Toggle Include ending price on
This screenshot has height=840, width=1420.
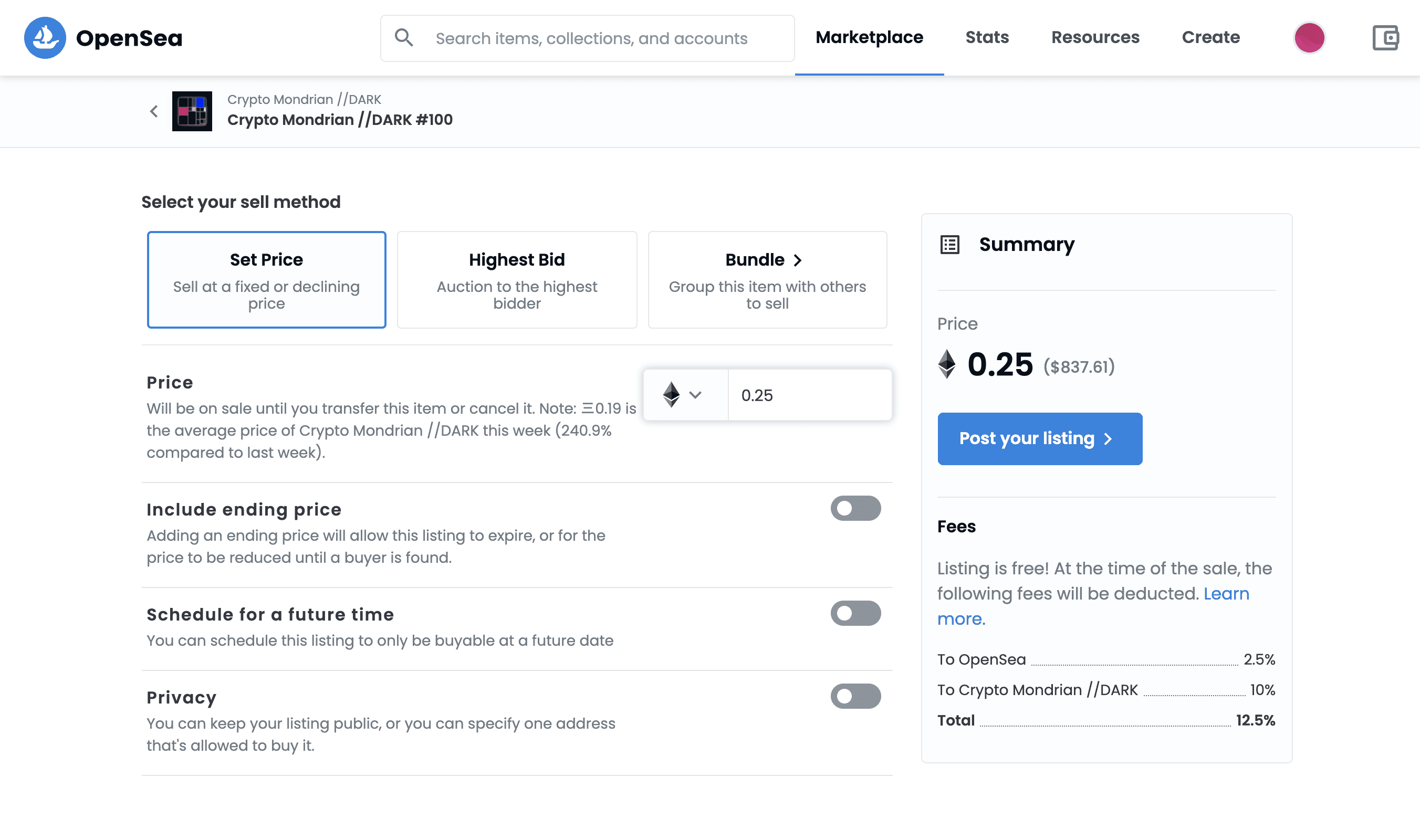856,508
